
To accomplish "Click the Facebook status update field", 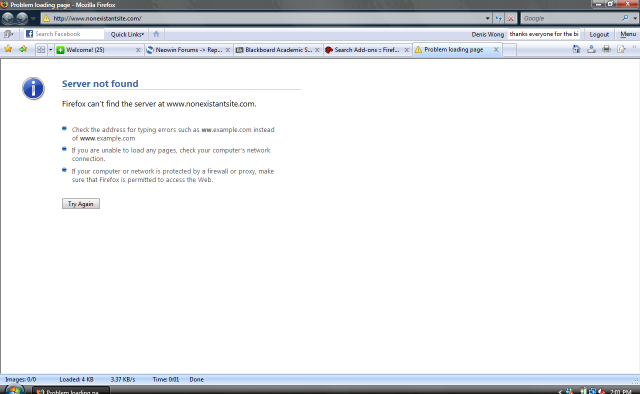I will 544,34.
